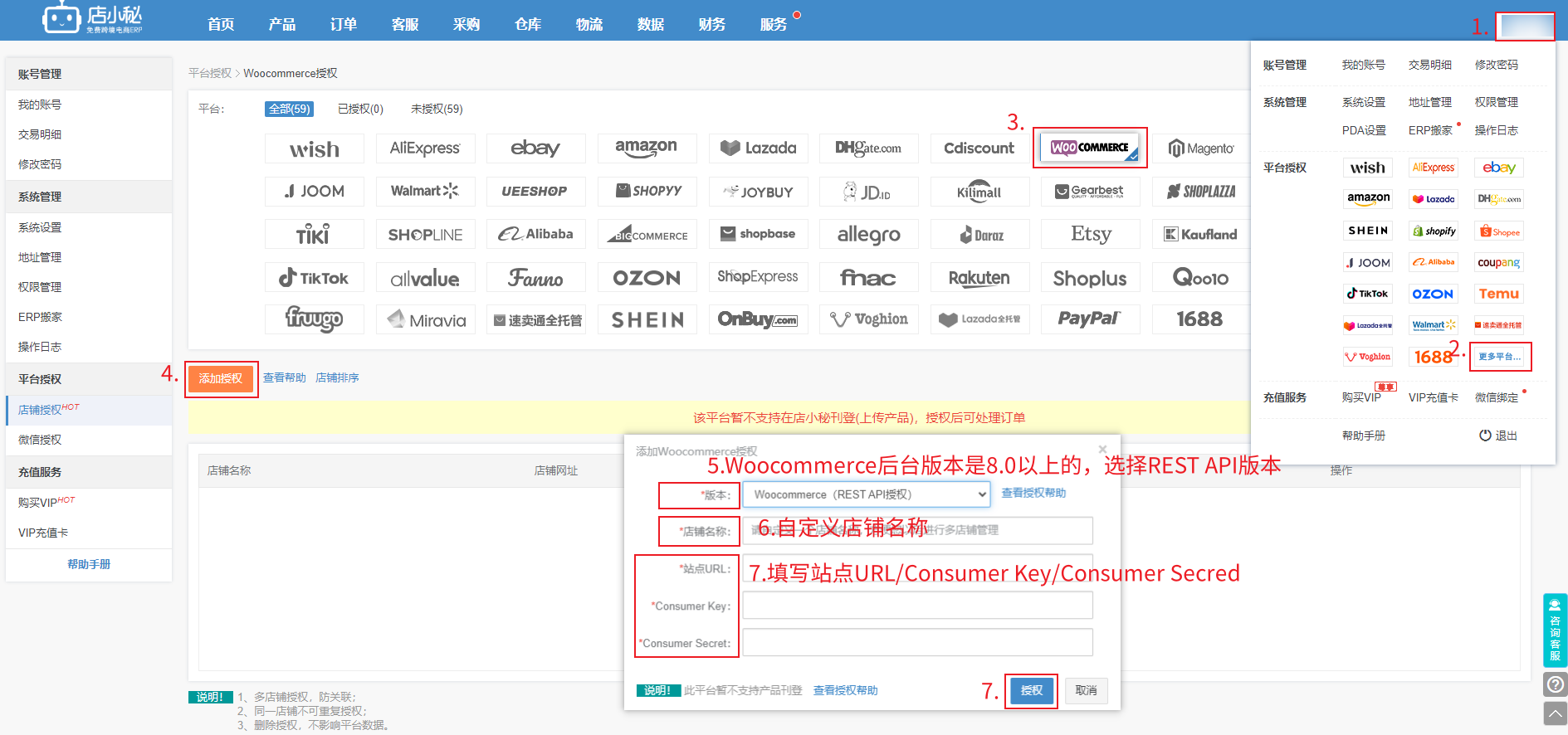Select the AliExpress platform logo in grid
Viewport: 1568px width, 735px height.
pos(425,148)
